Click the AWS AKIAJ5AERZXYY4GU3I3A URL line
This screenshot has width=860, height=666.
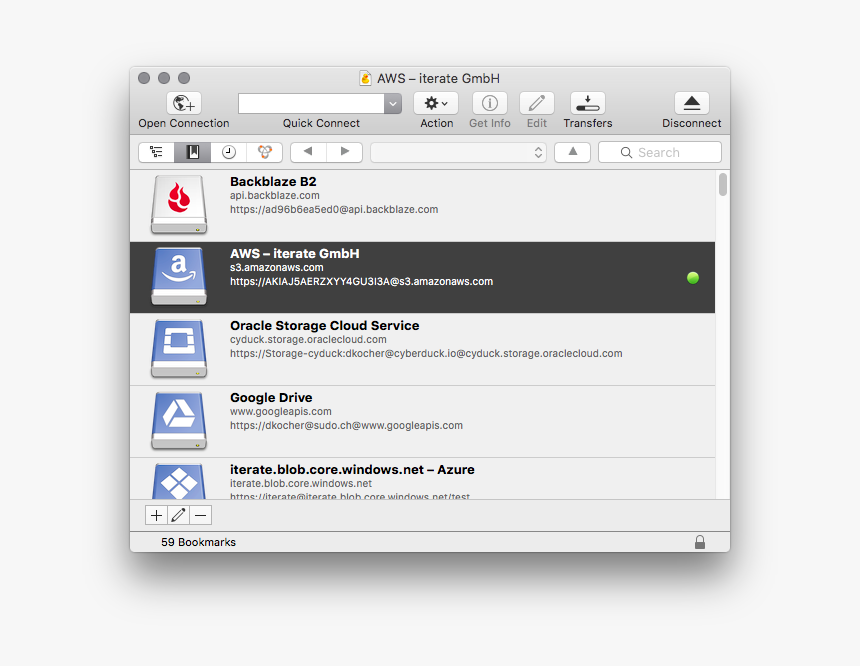[x=361, y=281]
